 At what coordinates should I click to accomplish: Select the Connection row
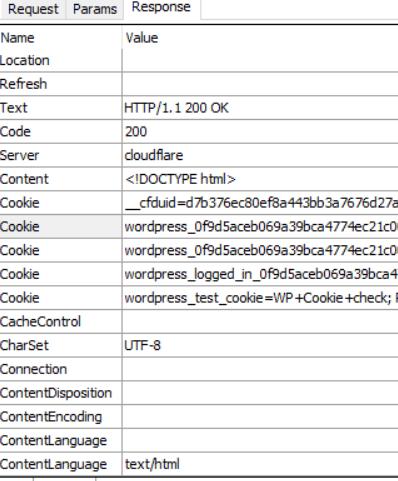coord(199,369)
